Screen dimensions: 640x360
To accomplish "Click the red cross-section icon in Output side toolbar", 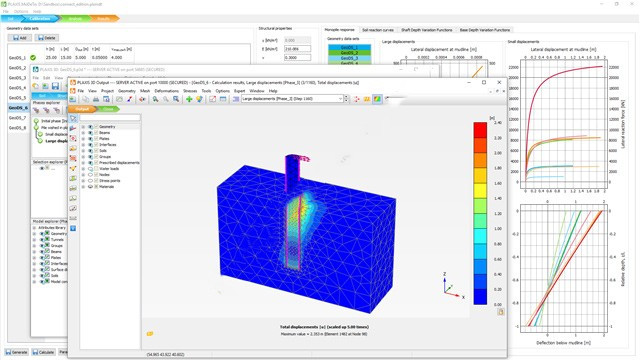I will (73, 158).
